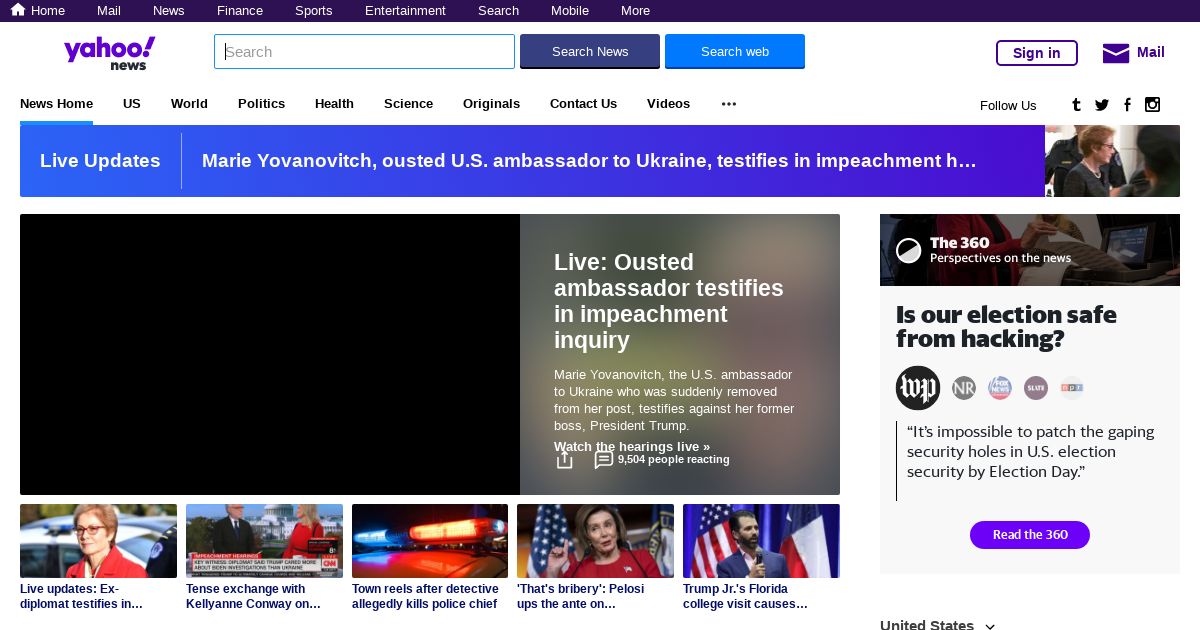Open the Live Updates Yovanovitch headline
Viewport: 1200px width, 630px height.
[589, 161]
